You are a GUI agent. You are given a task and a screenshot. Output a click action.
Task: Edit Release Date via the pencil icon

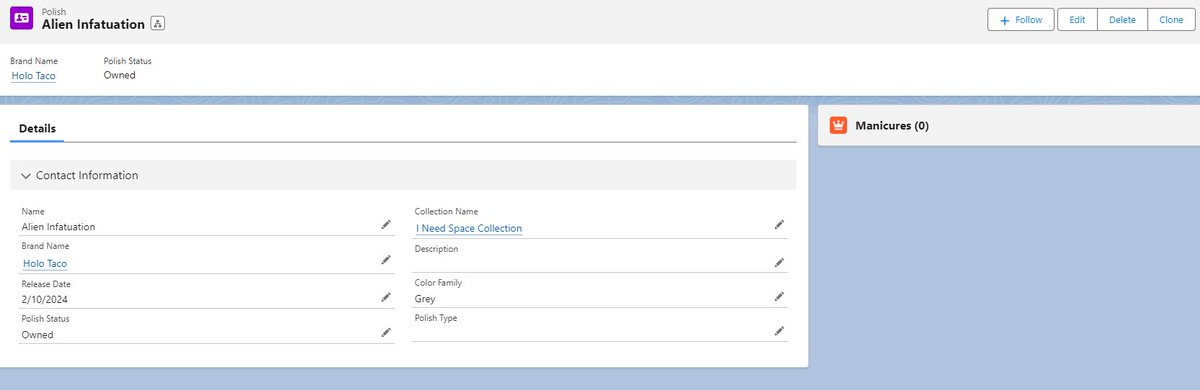386,297
